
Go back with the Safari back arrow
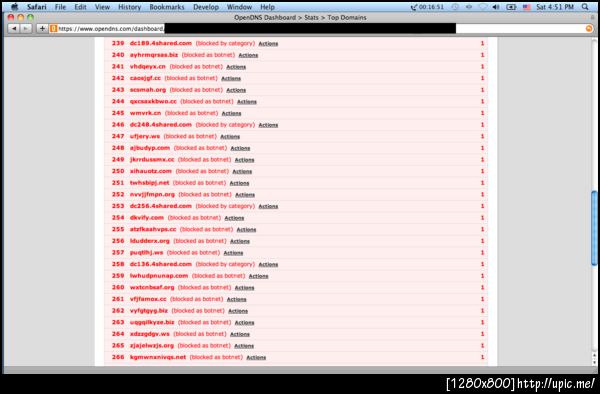[x=14, y=28]
